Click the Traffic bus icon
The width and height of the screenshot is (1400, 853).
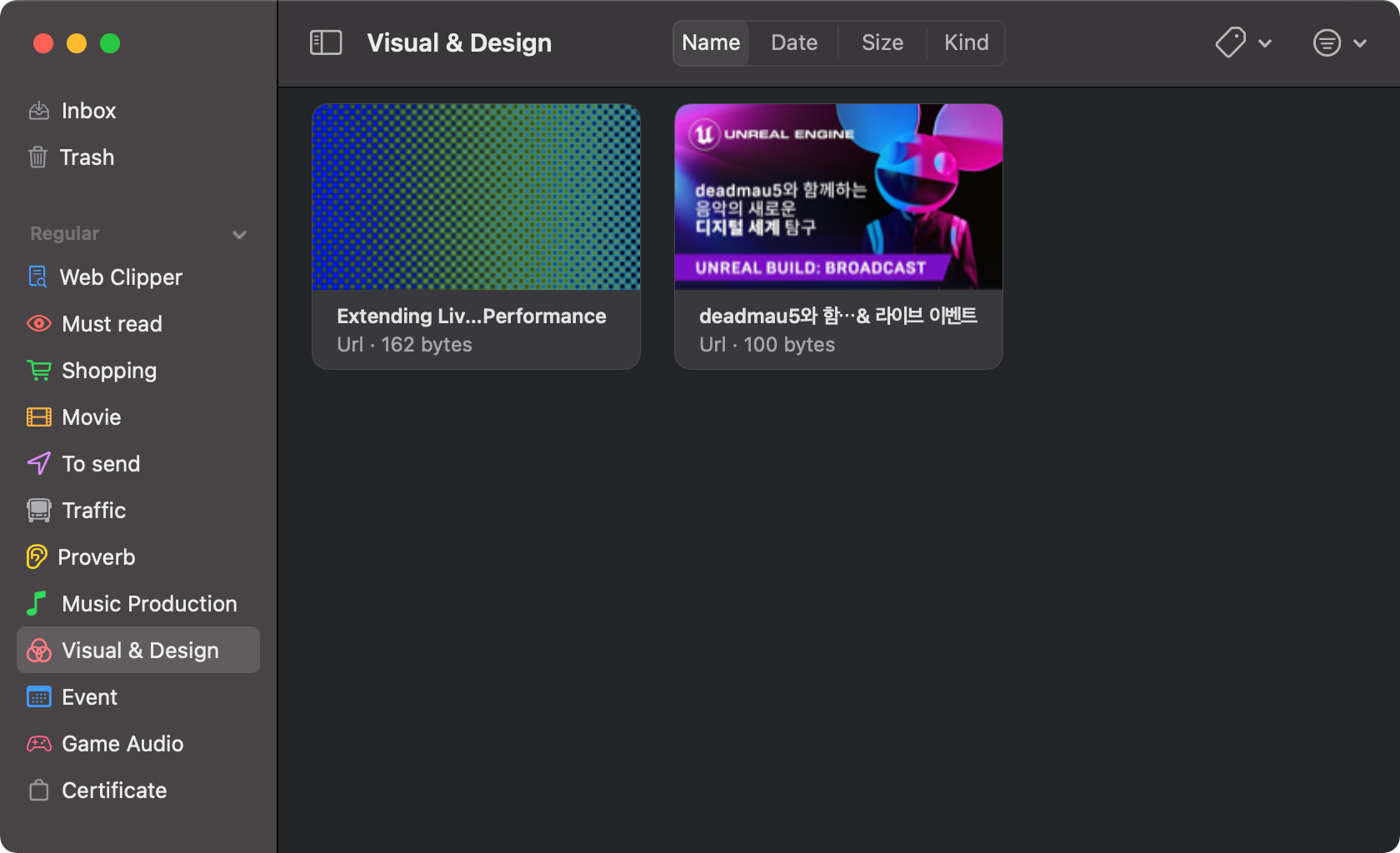click(39, 510)
